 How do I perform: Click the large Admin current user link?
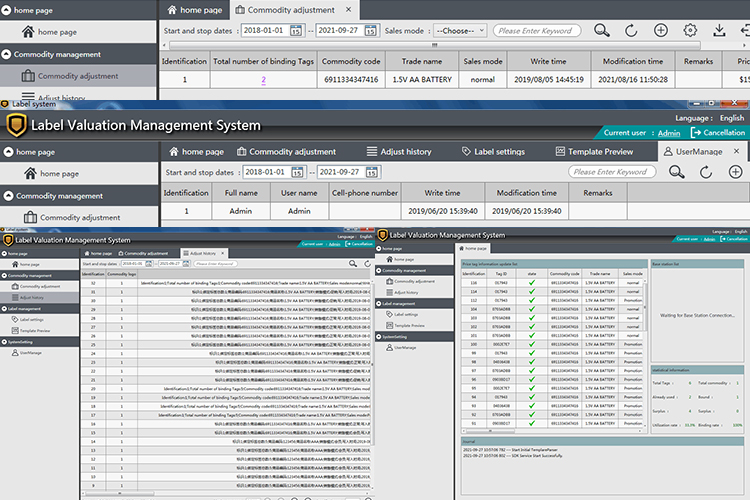pos(668,133)
